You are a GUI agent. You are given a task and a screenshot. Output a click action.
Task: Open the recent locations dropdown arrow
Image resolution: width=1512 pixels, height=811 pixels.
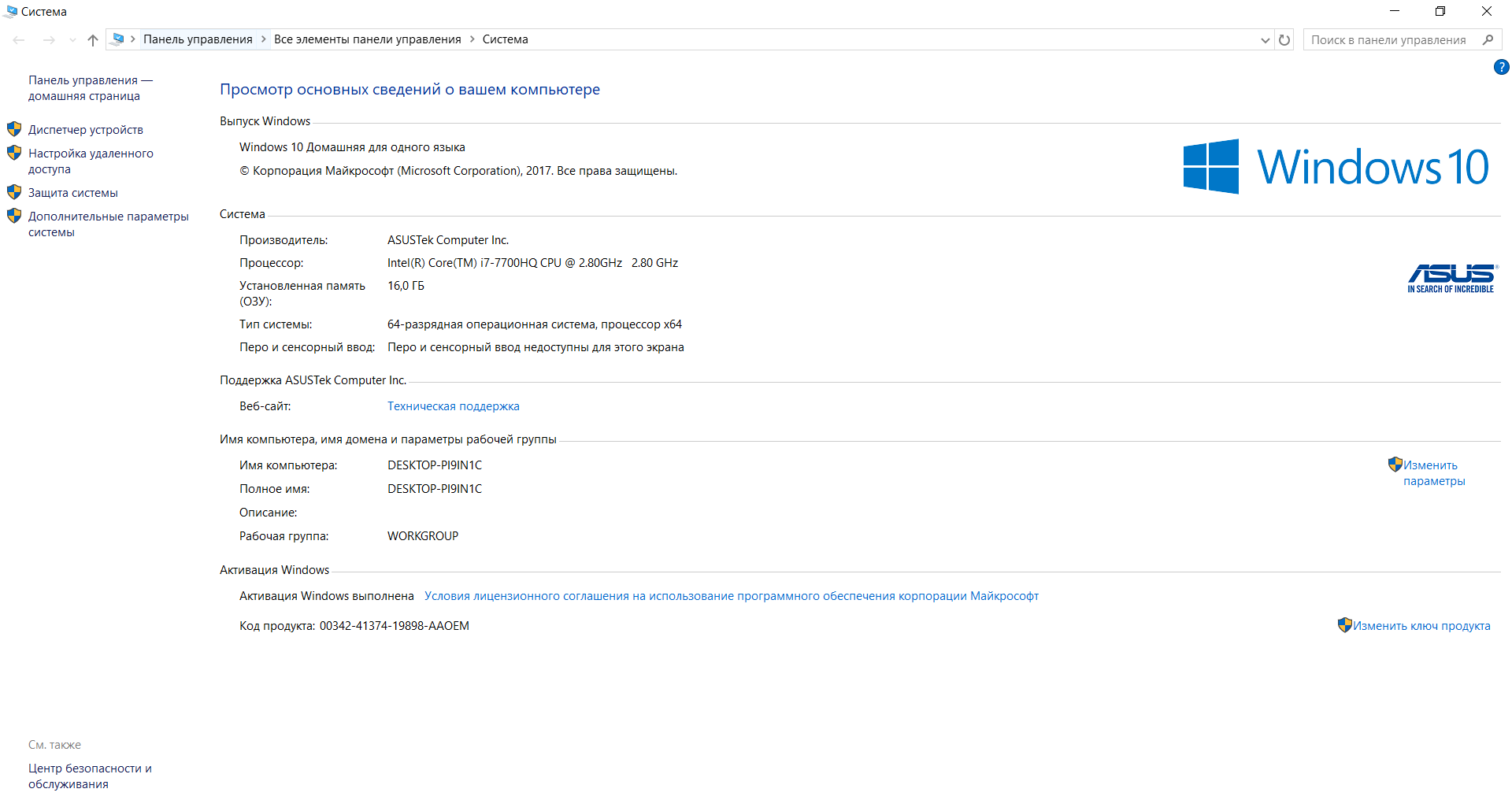tap(72, 40)
